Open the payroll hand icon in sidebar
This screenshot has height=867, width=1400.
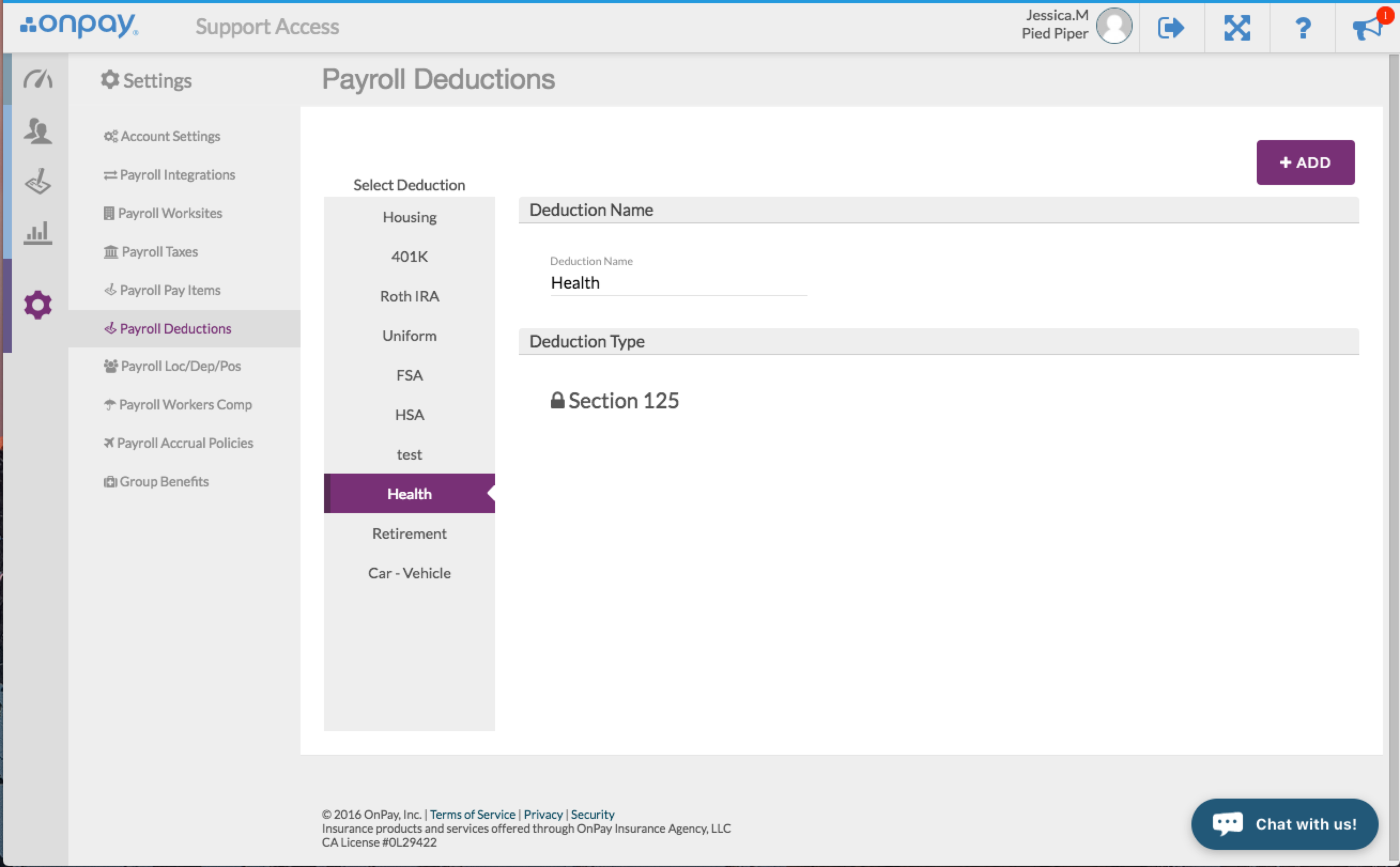point(38,181)
